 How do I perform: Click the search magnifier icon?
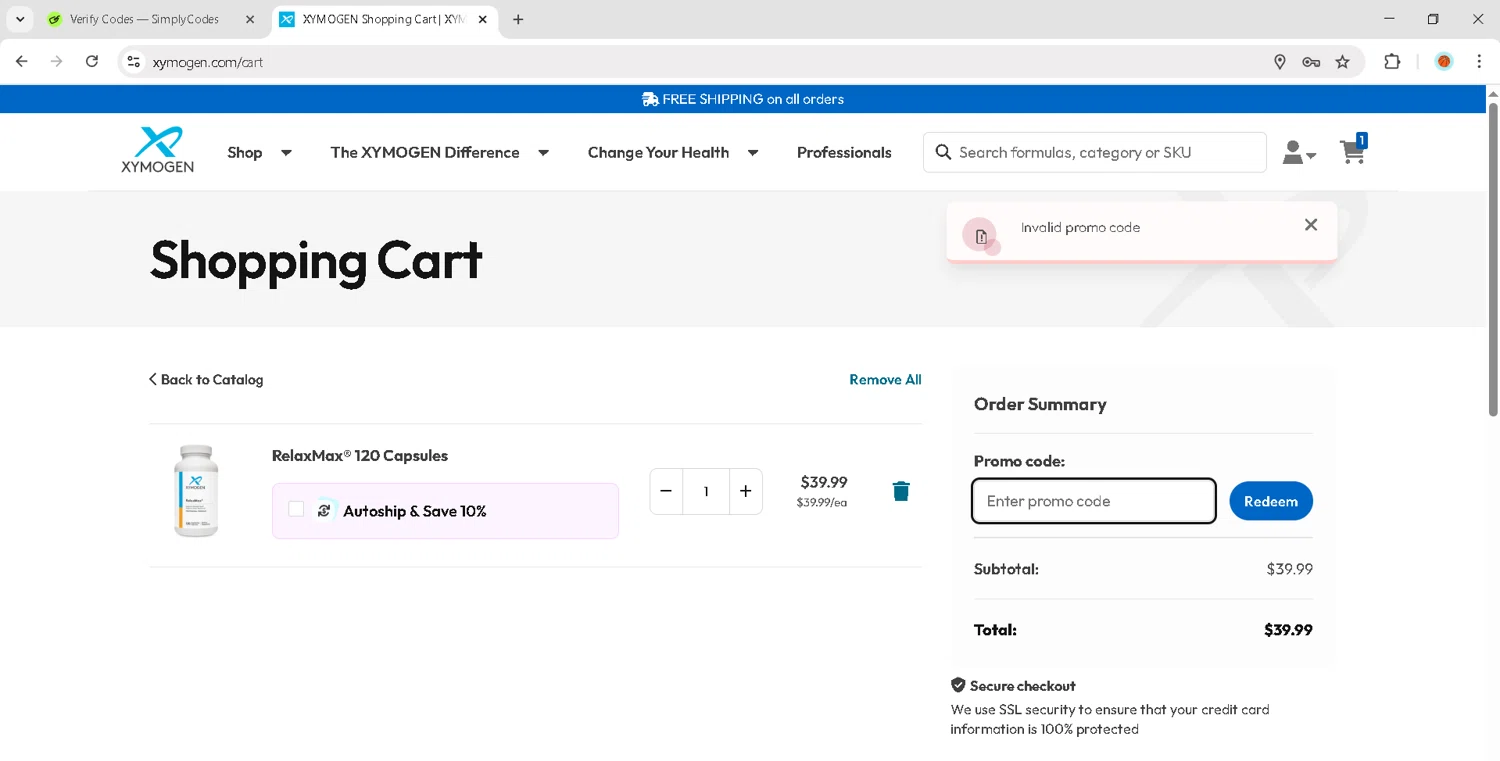pyautogui.click(x=942, y=152)
